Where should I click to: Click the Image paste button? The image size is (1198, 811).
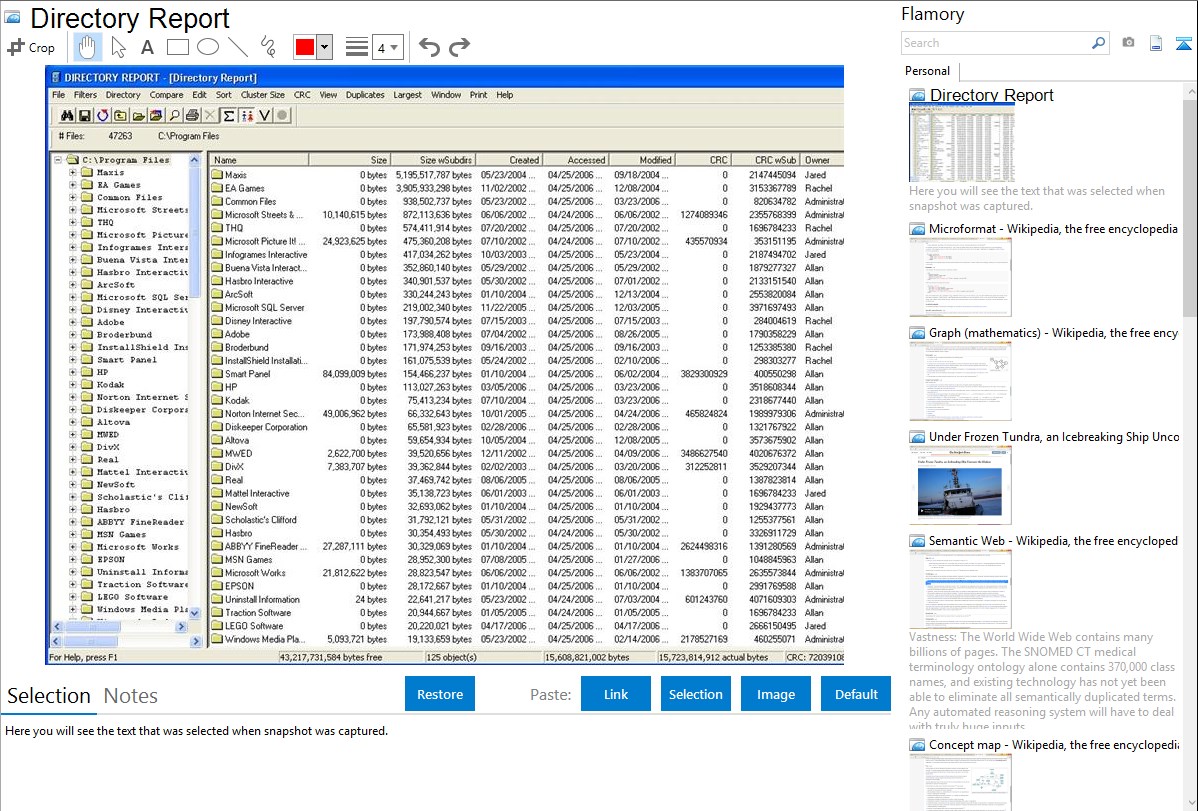[775, 694]
